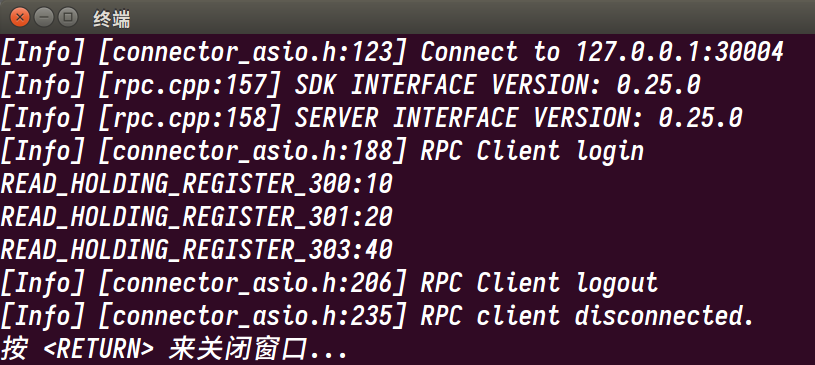Click the RPC Client login message

tap(532, 152)
